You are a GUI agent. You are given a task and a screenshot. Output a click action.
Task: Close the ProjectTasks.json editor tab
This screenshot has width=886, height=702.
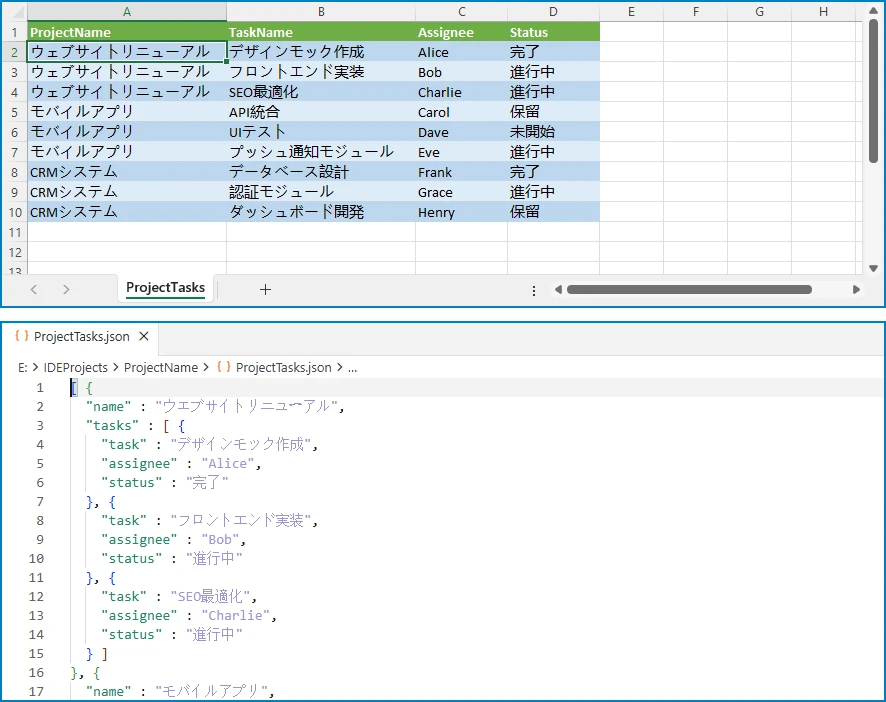(144, 336)
